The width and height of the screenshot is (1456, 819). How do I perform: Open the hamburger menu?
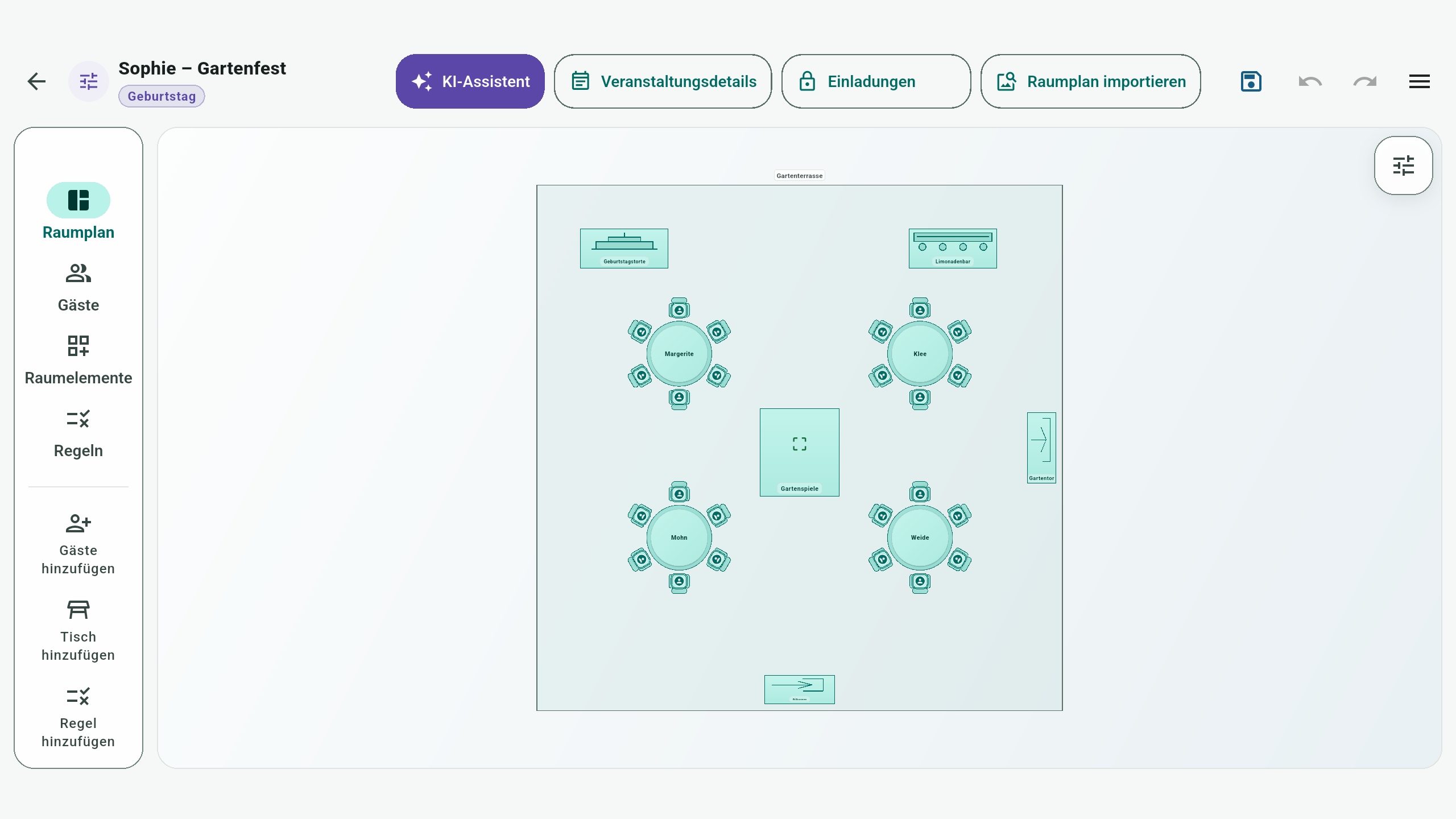click(1420, 81)
